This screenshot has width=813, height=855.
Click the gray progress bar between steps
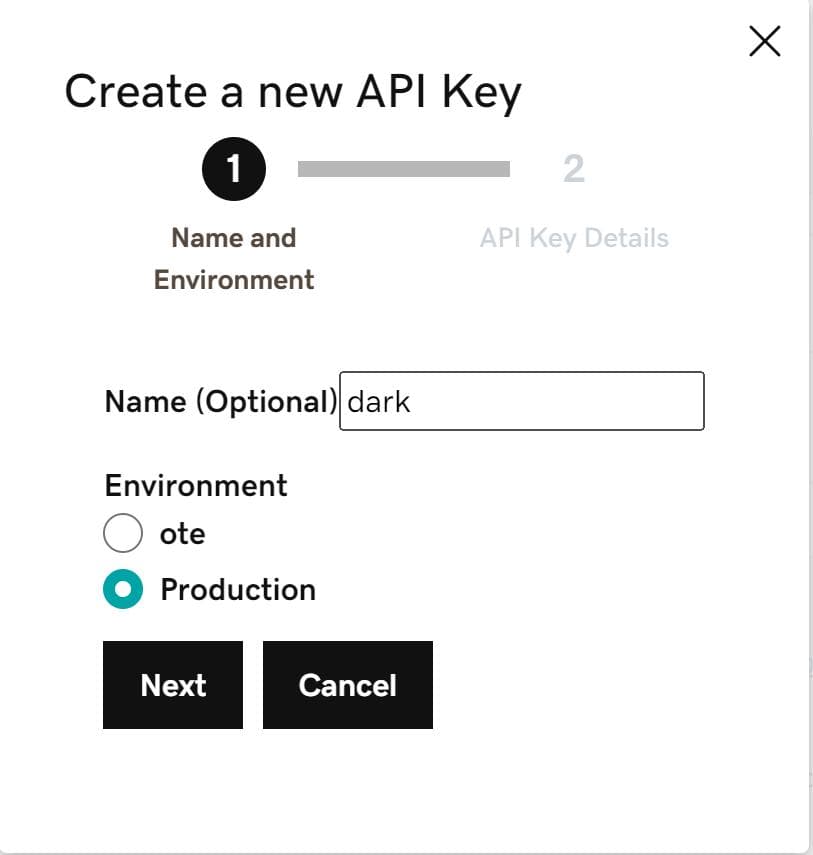[x=404, y=169]
